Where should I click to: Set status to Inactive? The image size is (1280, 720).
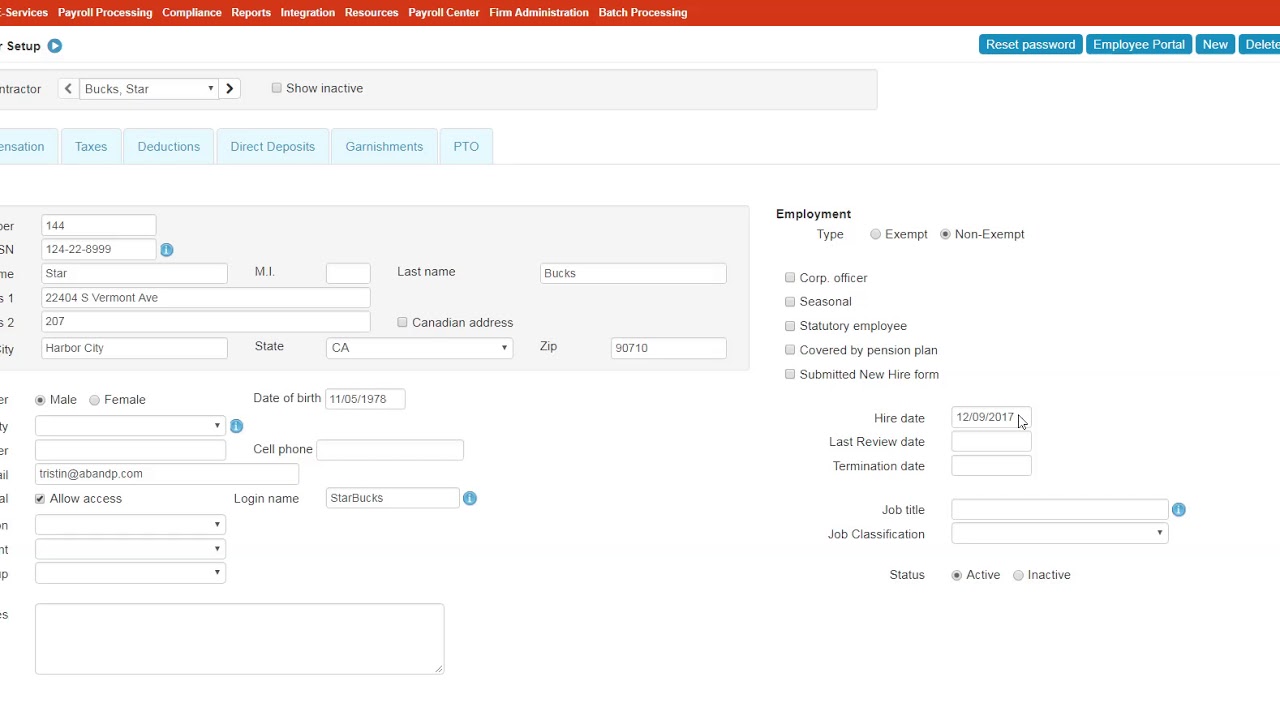click(1018, 575)
